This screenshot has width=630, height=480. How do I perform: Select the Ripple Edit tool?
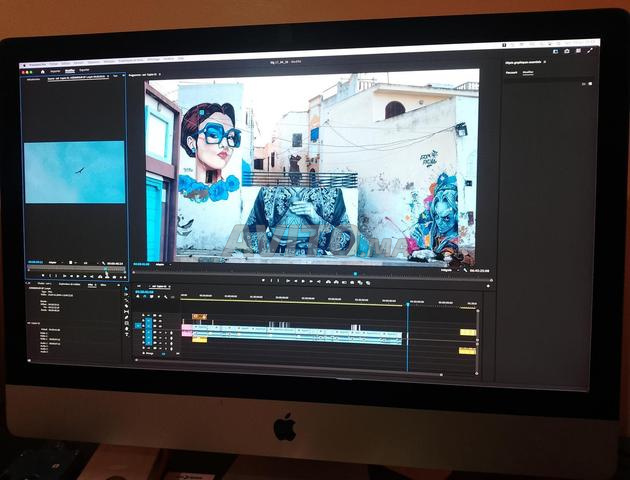[126, 300]
